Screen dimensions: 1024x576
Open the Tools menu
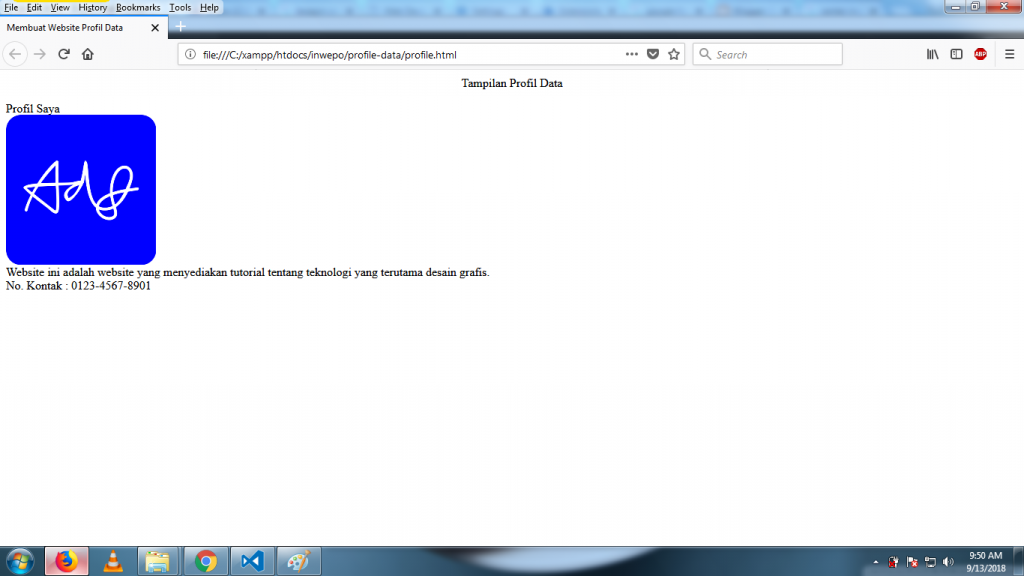180,7
